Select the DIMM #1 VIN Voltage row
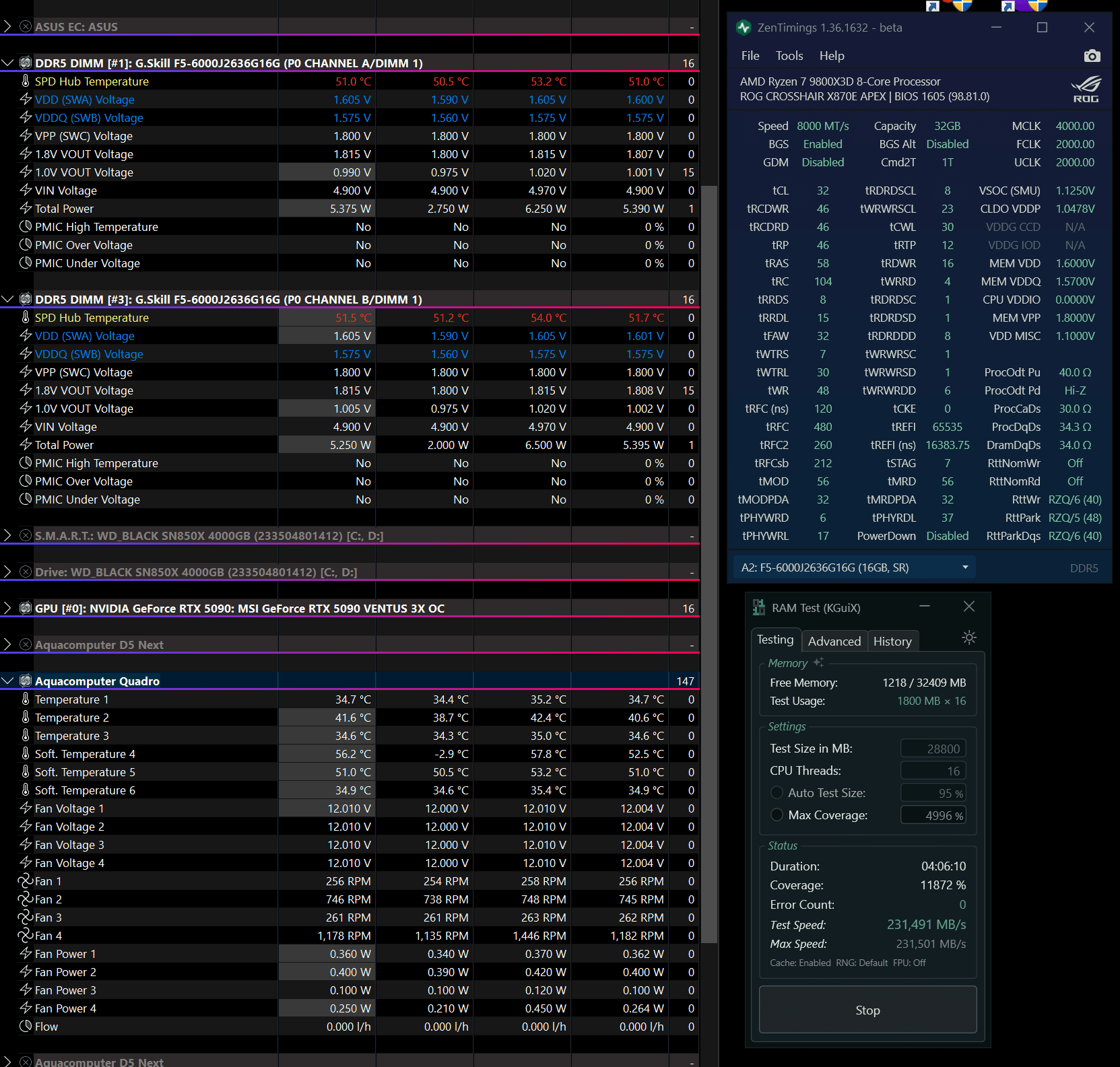The image size is (1120, 1067). (x=349, y=191)
